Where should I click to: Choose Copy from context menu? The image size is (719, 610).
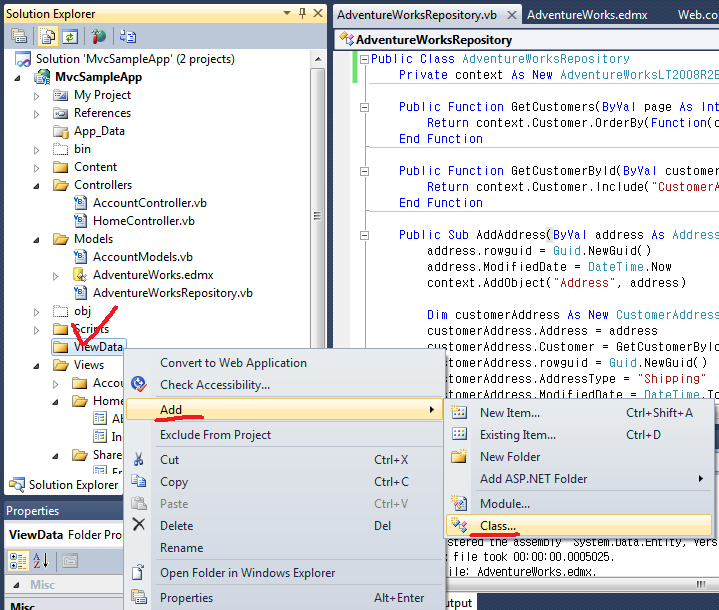coord(284,482)
